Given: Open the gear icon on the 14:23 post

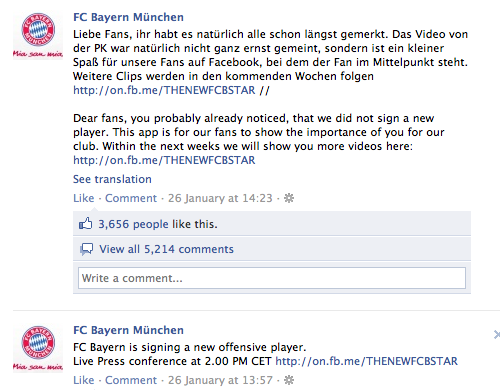Looking at the screenshot, I should pos(289,198).
